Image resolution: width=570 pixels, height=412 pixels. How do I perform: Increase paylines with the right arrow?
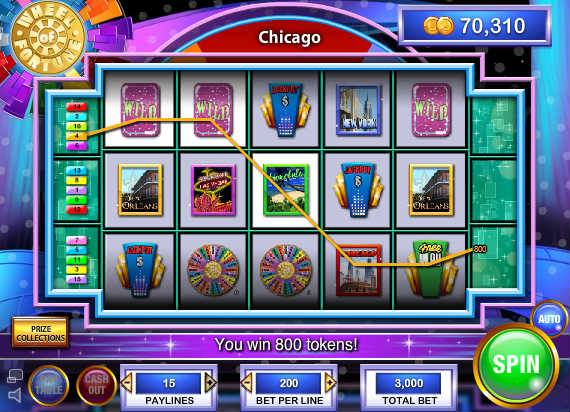tap(210, 383)
